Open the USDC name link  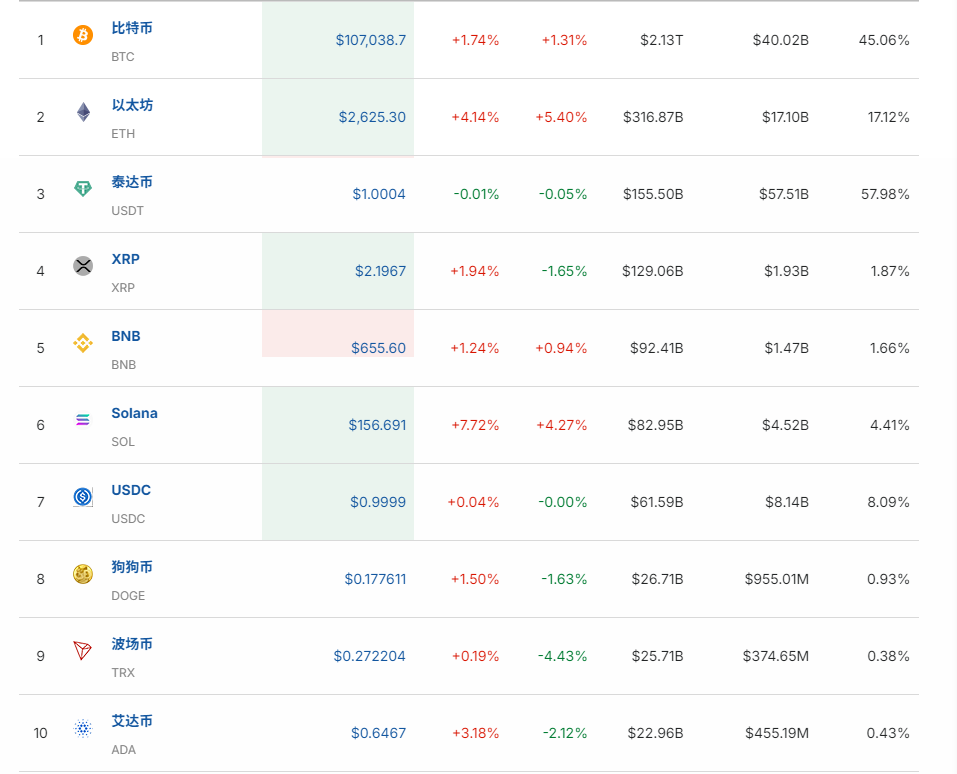[x=131, y=490]
